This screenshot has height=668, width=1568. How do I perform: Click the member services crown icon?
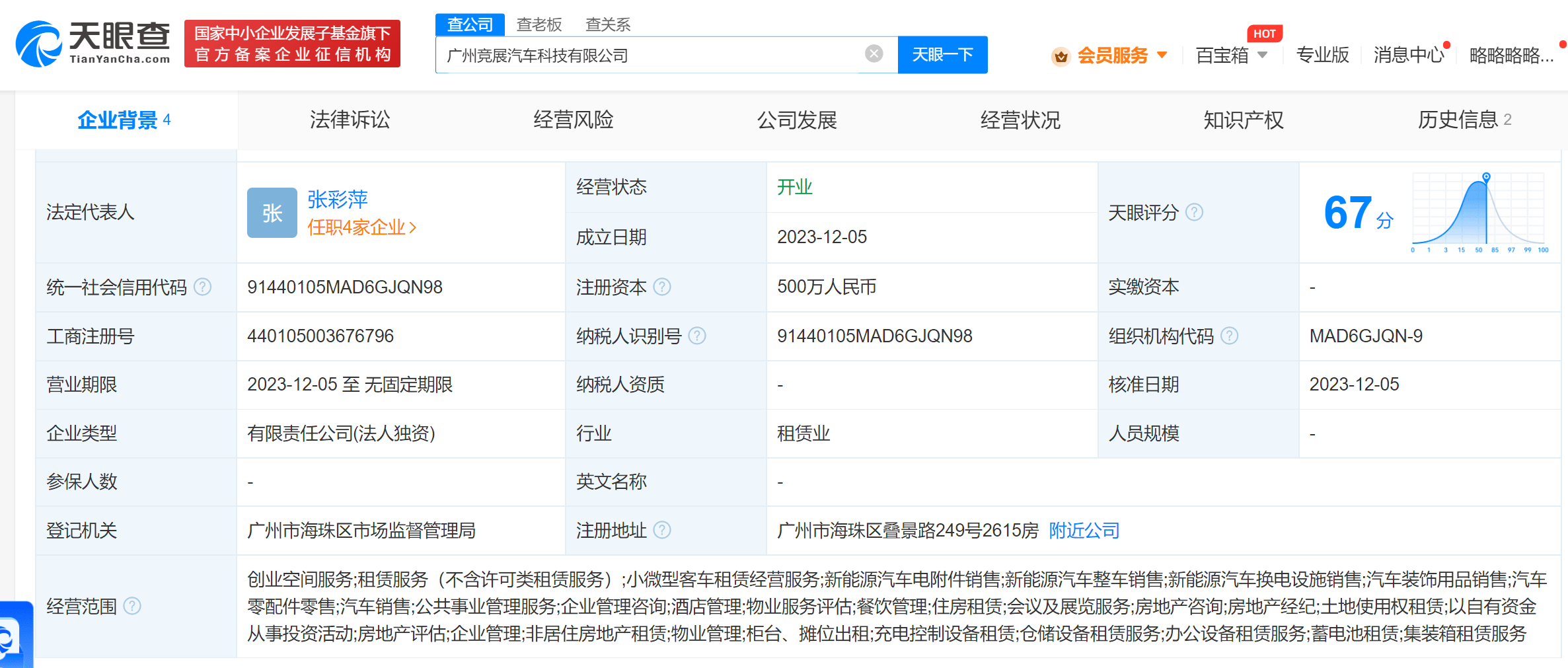tap(1061, 56)
